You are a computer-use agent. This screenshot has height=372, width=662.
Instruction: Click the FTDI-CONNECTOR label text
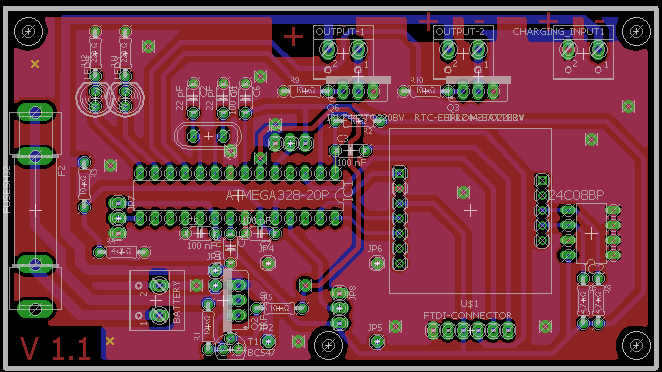coord(467,315)
